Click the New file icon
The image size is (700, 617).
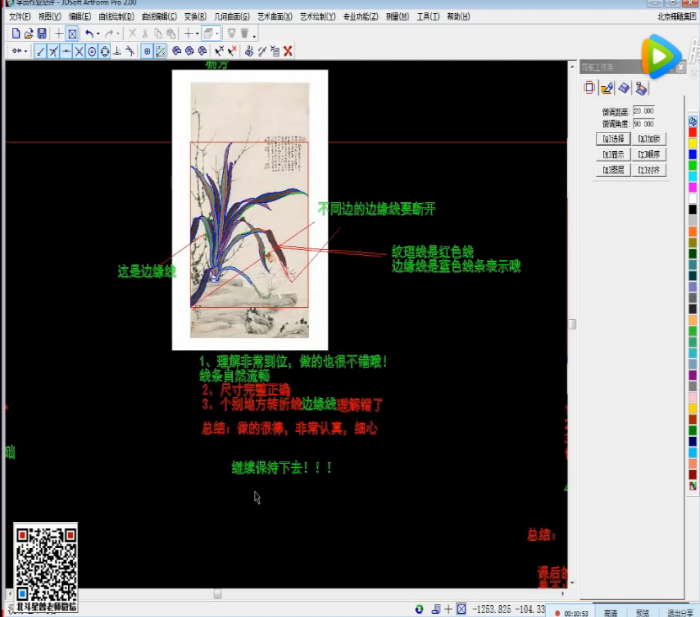16,34
